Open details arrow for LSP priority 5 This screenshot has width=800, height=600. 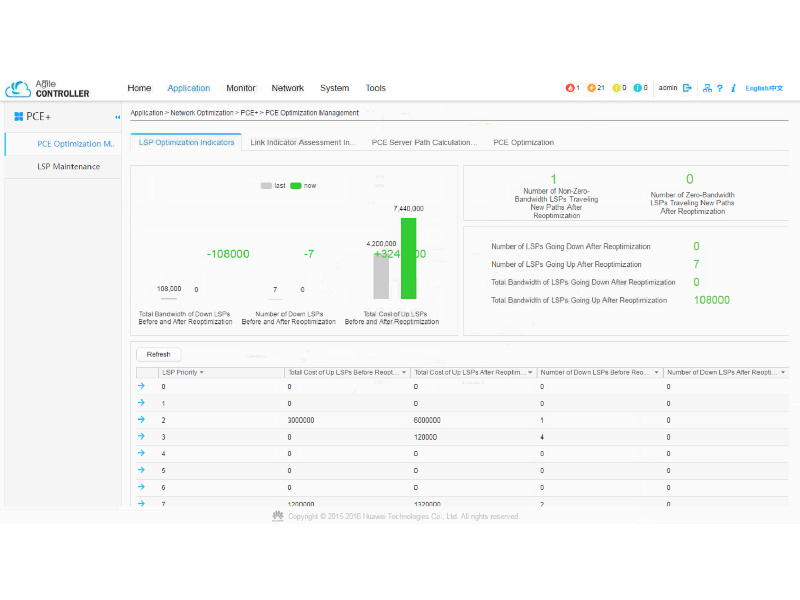[141, 470]
